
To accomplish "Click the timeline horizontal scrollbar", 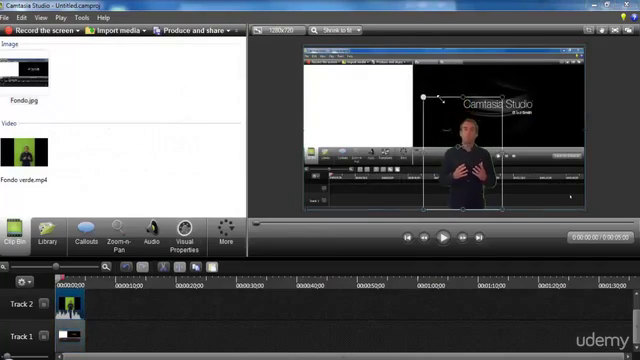I will pos(343,357).
